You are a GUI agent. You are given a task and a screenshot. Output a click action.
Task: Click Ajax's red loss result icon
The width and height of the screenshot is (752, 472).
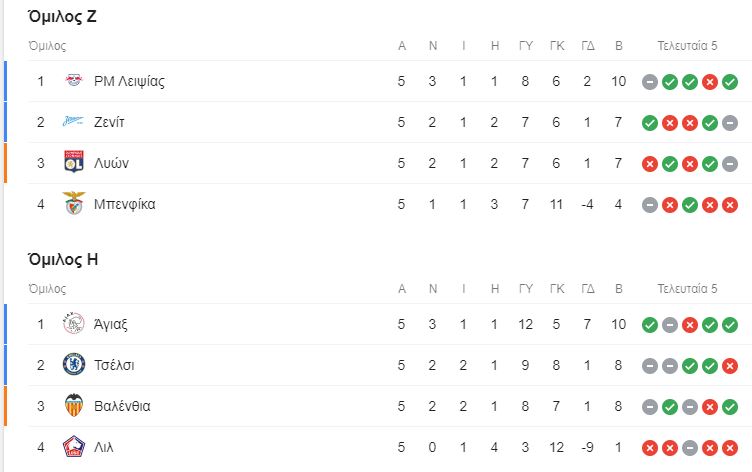[690, 325]
